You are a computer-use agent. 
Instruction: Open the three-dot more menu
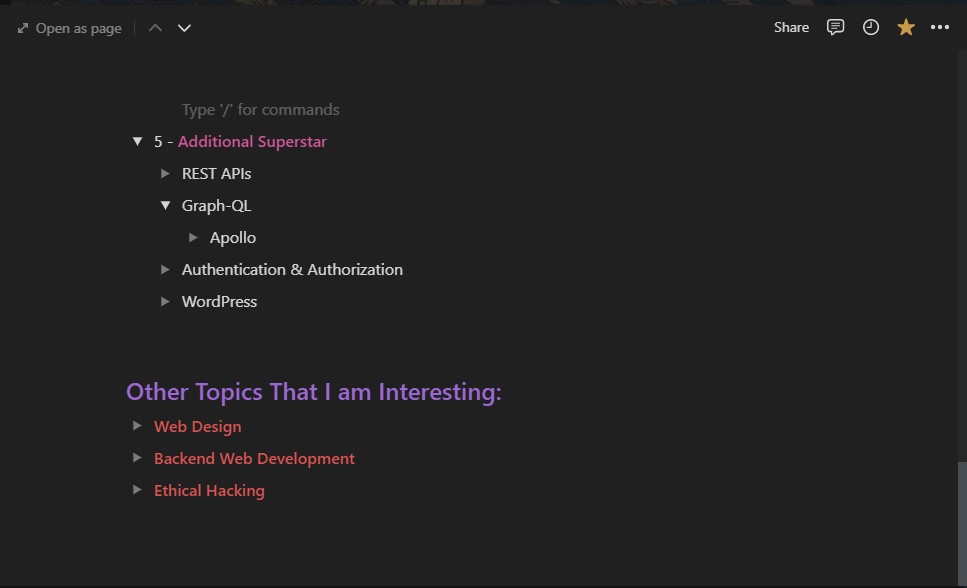939,27
